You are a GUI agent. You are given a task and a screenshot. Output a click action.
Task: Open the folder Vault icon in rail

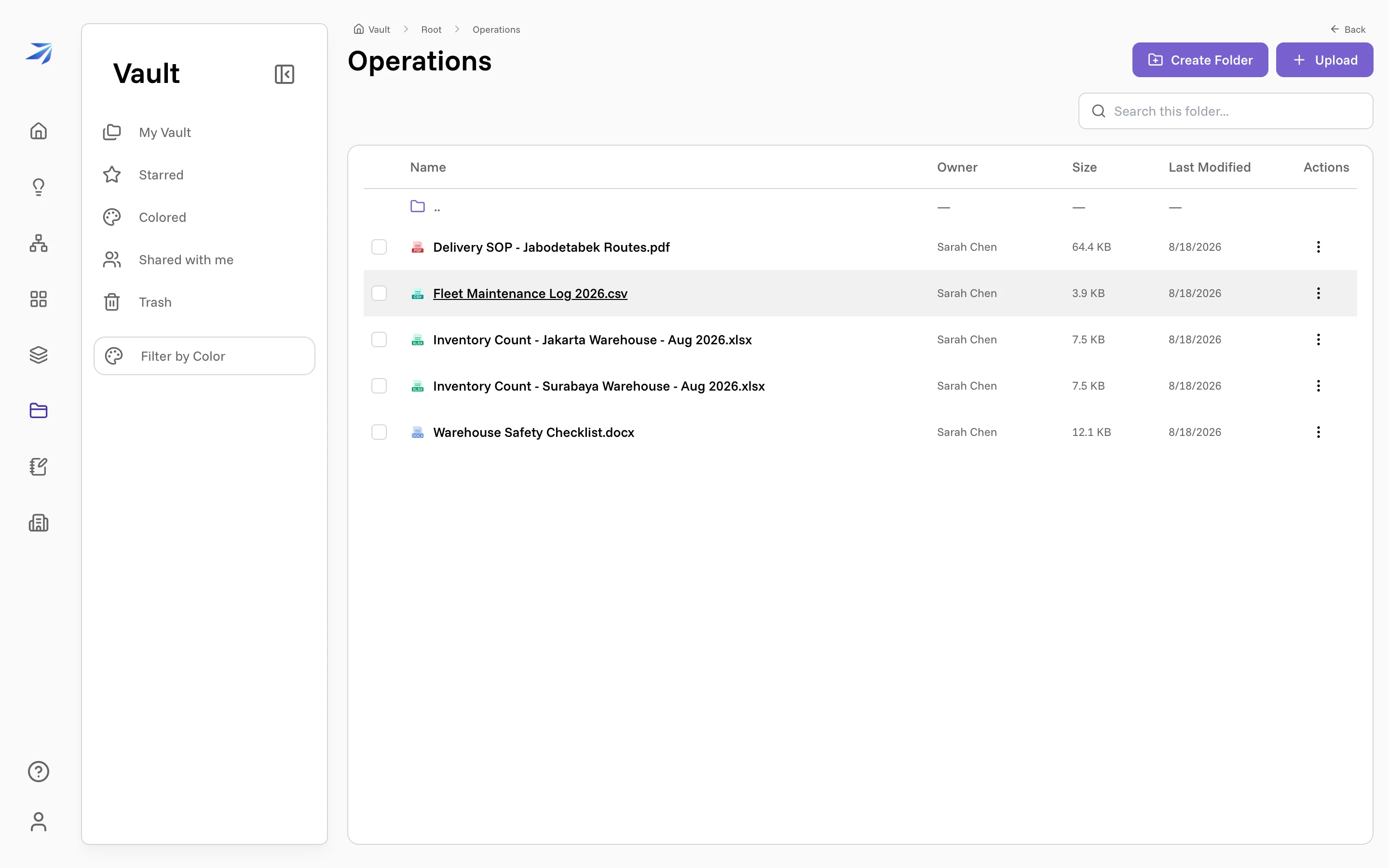(x=39, y=410)
